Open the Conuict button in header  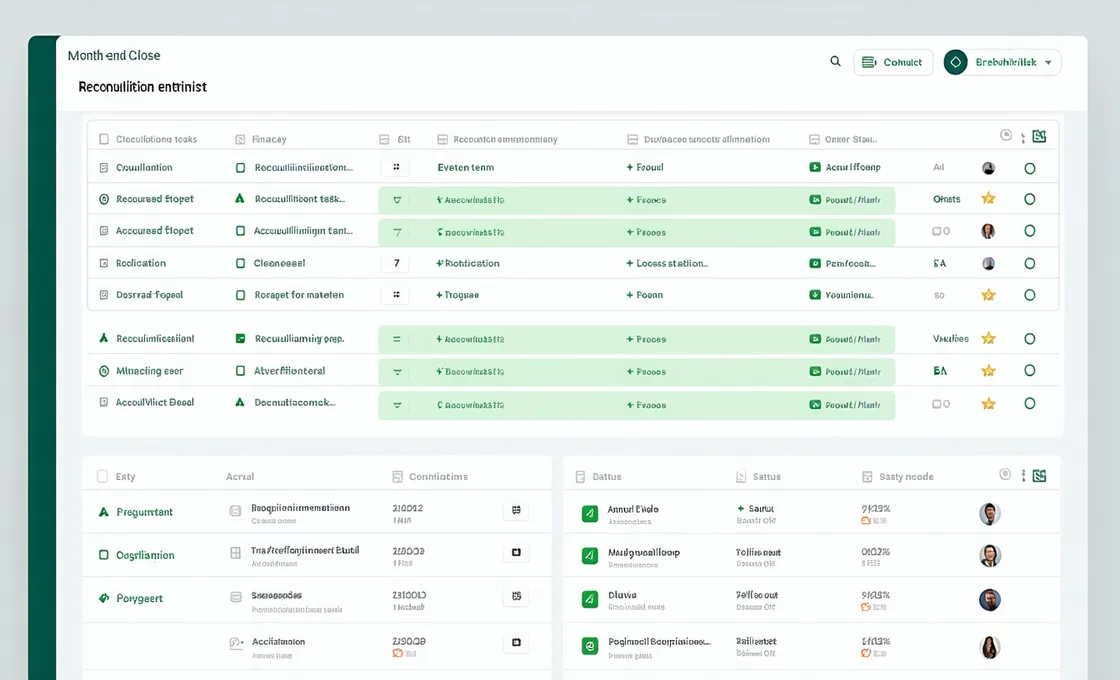pyautogui.click(x=893, y=62)
